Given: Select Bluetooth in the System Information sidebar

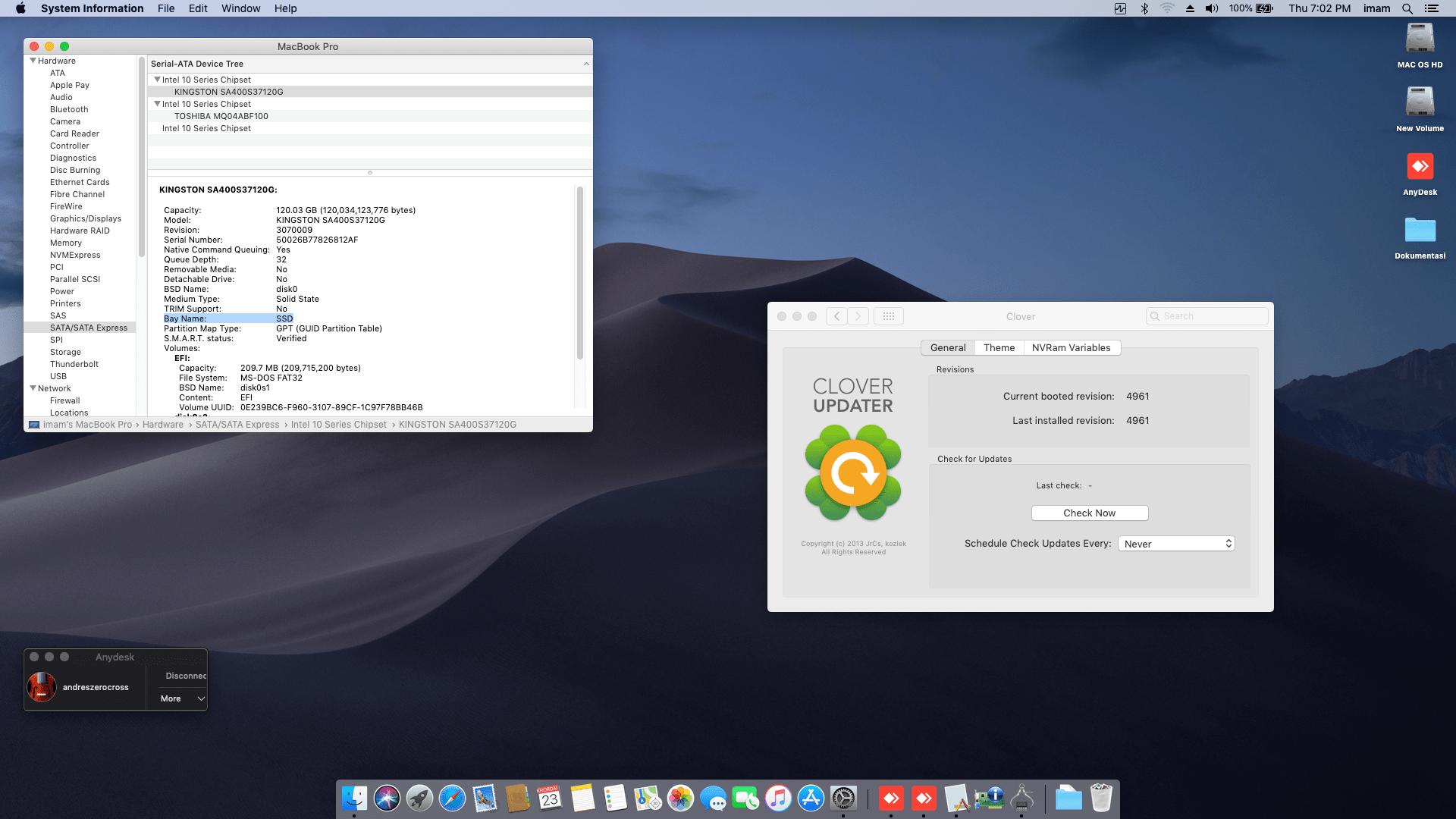Looking at the screenshot, I should pos(69,109).
